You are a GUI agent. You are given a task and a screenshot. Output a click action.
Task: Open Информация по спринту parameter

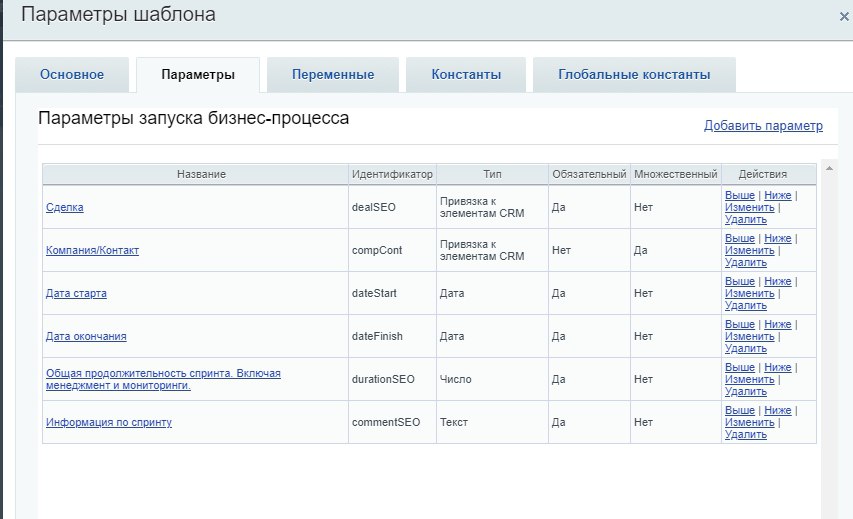[108, 422]
